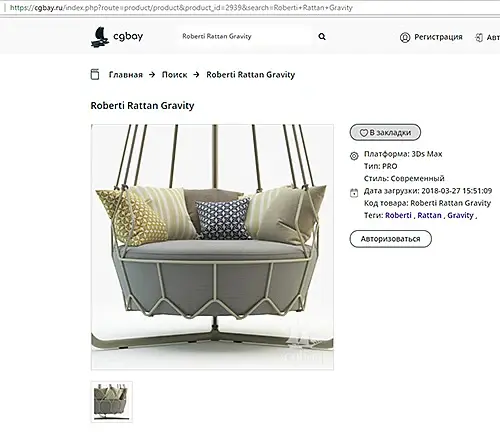Open the Roberti tag link
The image size is (500, 436).
[398, 215]
